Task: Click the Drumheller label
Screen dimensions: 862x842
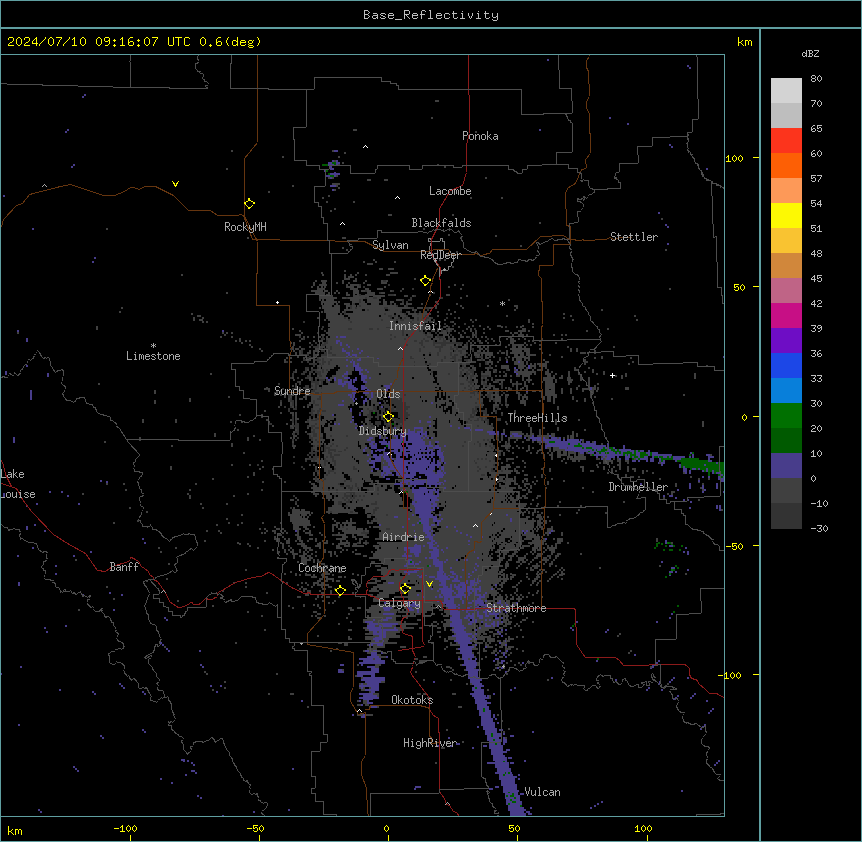Action: coord(638,487)
